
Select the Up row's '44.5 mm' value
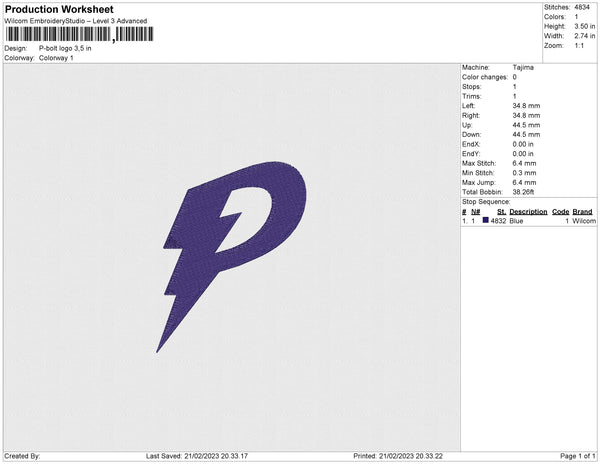tap(527, 125)
